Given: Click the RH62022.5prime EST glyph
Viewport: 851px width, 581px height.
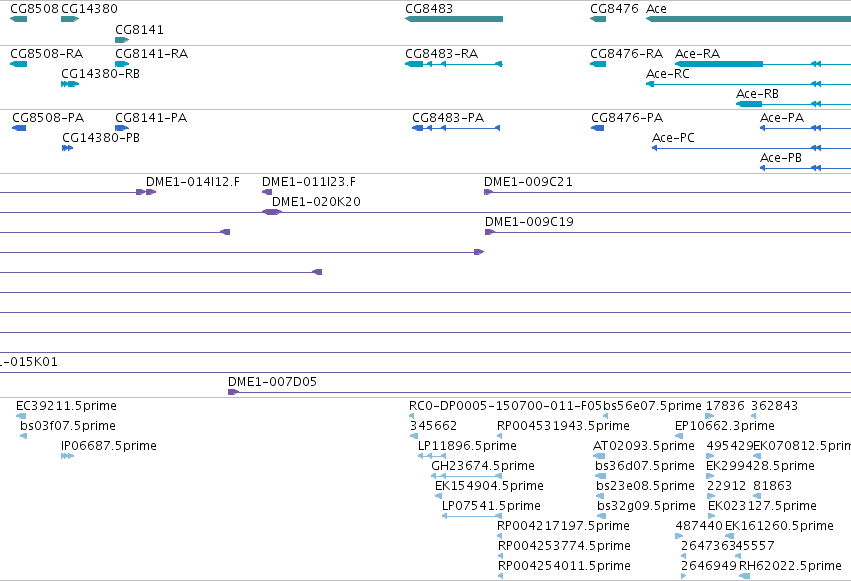Looking at the screenshot, I should click(745, 576).
